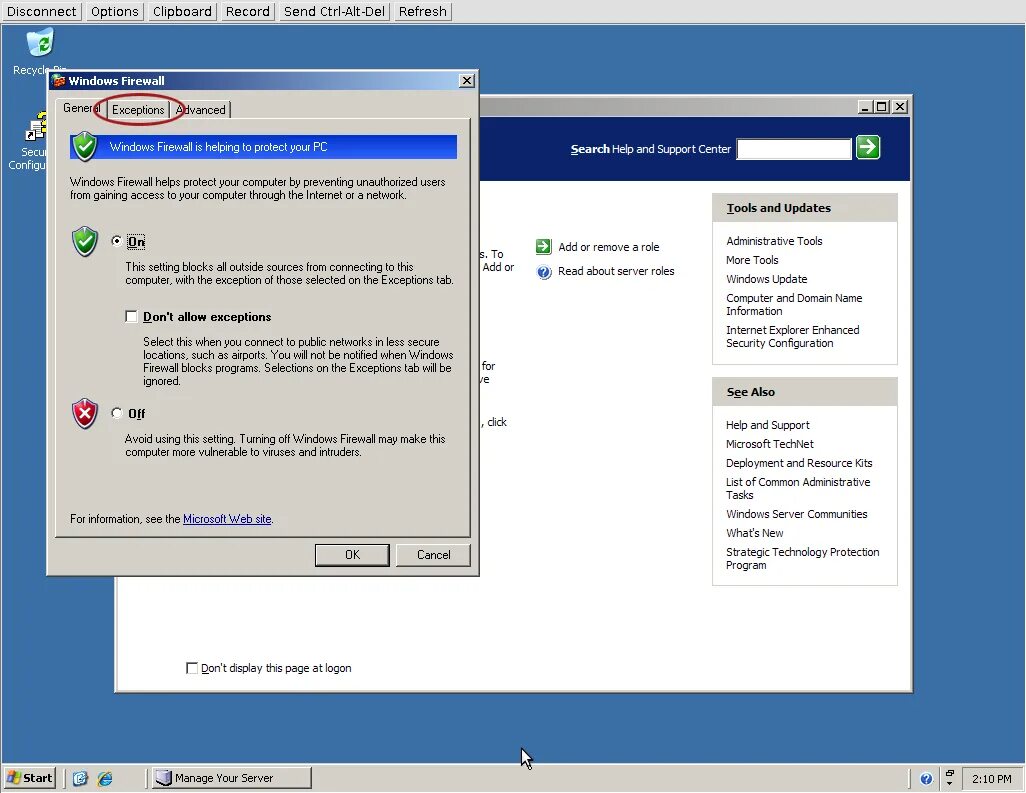Click the Windows Firewall title bar icon
Viewport: 1026px width, 793px height.
tap(59, 80)
